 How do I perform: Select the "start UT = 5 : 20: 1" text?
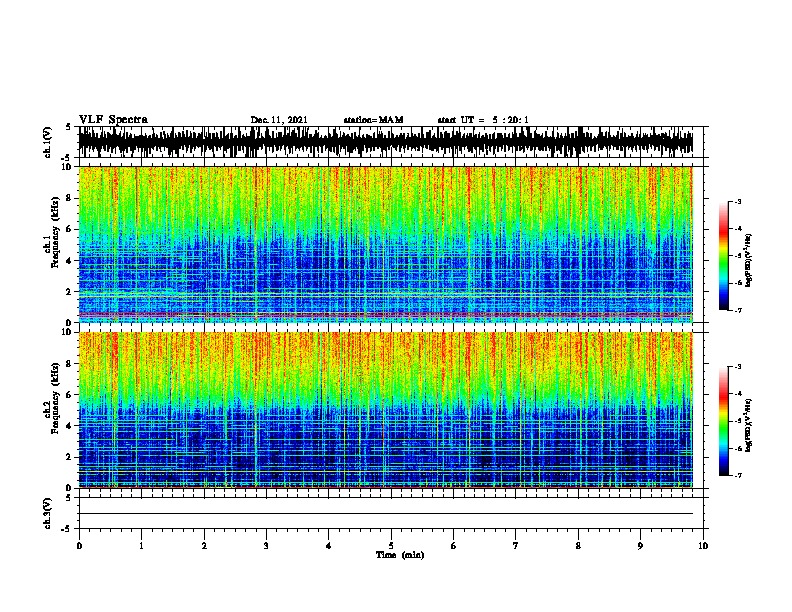pyautogui.click(x=483, y=120)
